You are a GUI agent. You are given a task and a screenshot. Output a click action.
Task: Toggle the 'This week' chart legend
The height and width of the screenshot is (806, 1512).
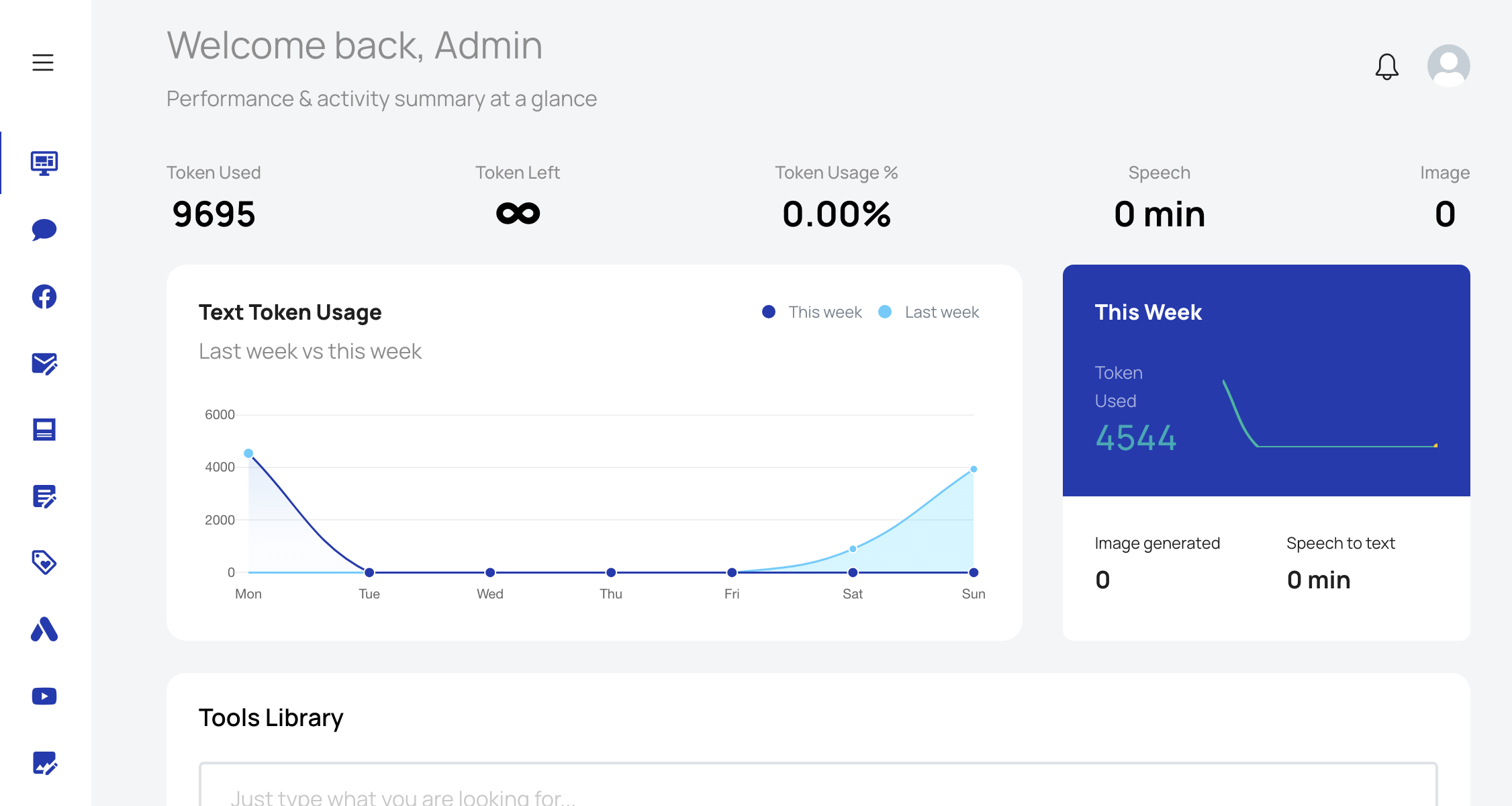(812, 312)
